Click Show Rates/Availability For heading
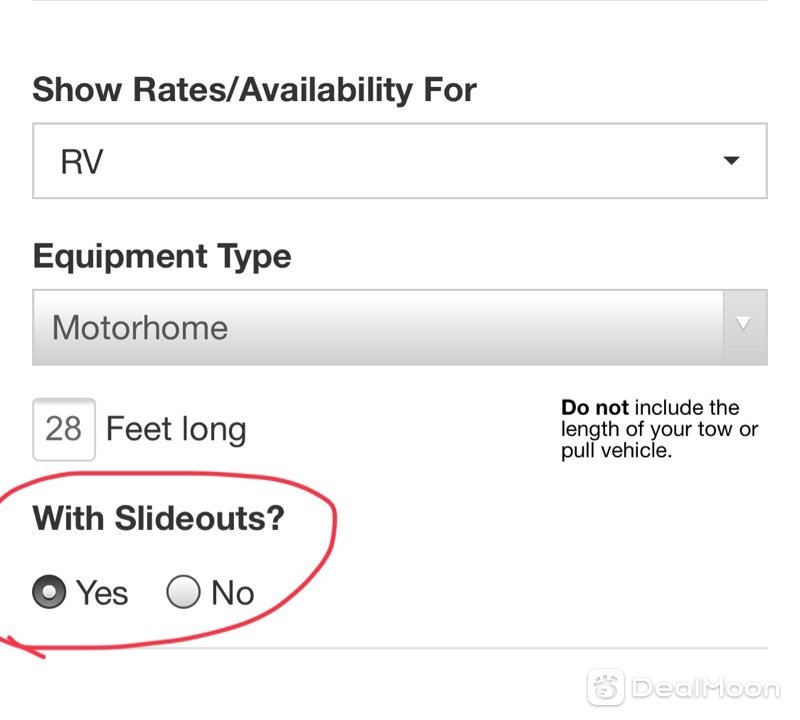The width and height of the screenshot is (800, 720). pyautogui.click(x=254, y=90)
